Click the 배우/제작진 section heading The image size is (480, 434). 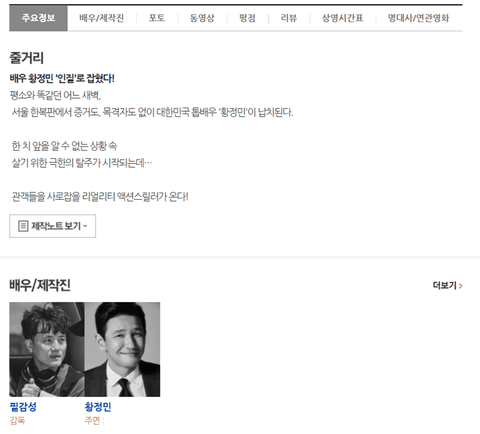pyautogui.click(x=40, y=285)
